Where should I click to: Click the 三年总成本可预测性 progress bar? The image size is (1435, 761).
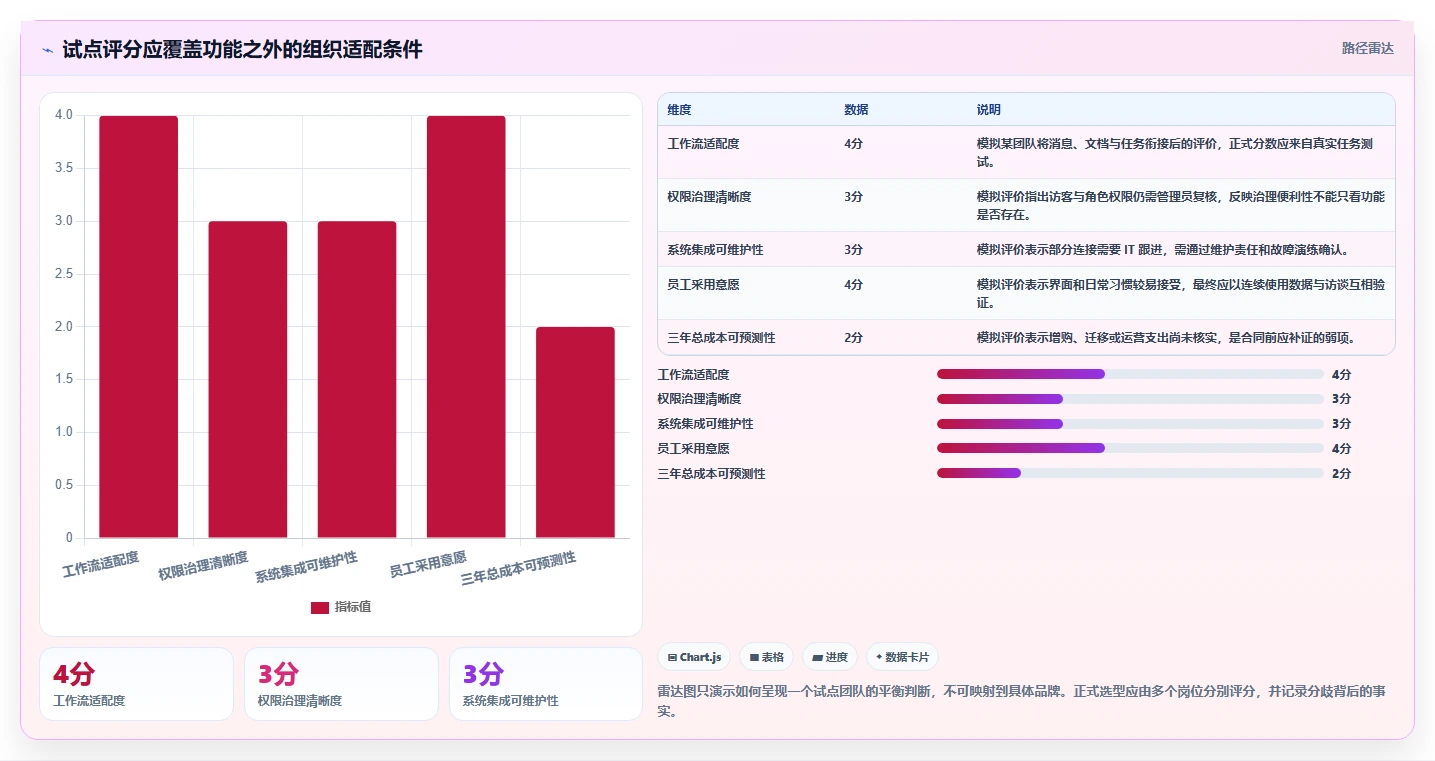pyautogui.click(x=1130, y=473)
